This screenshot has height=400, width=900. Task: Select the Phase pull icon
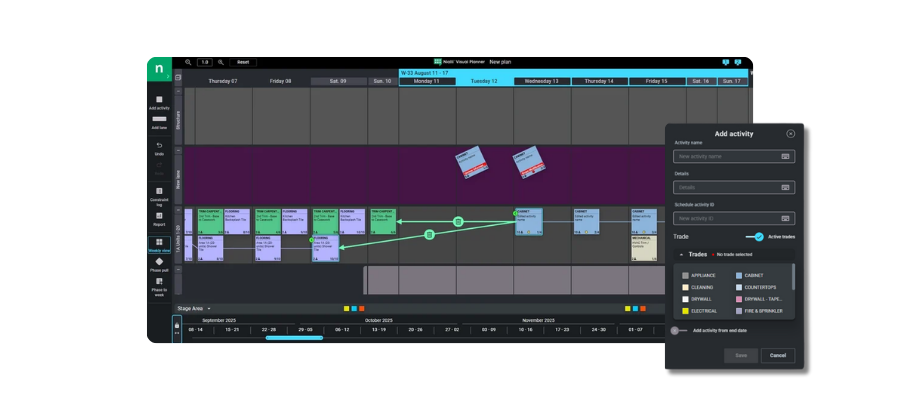coord(159,262)
